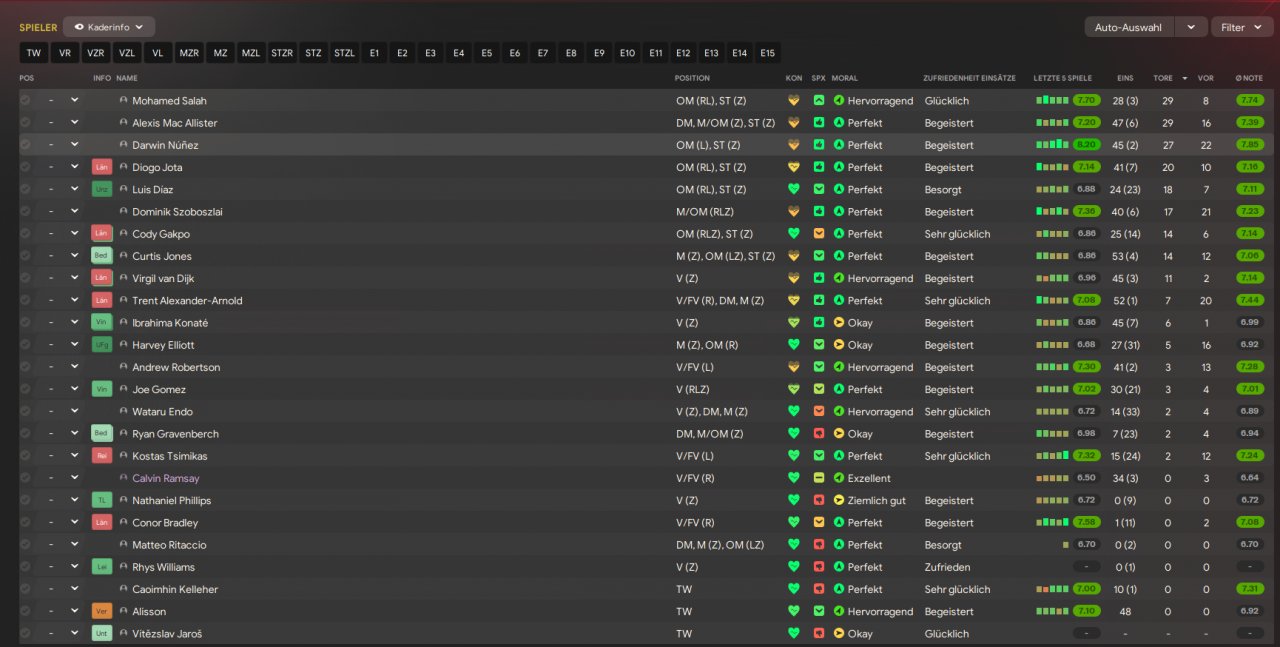
Task: Click Conor Bradley's last 5 games form bars
Action: point(1052,522)
